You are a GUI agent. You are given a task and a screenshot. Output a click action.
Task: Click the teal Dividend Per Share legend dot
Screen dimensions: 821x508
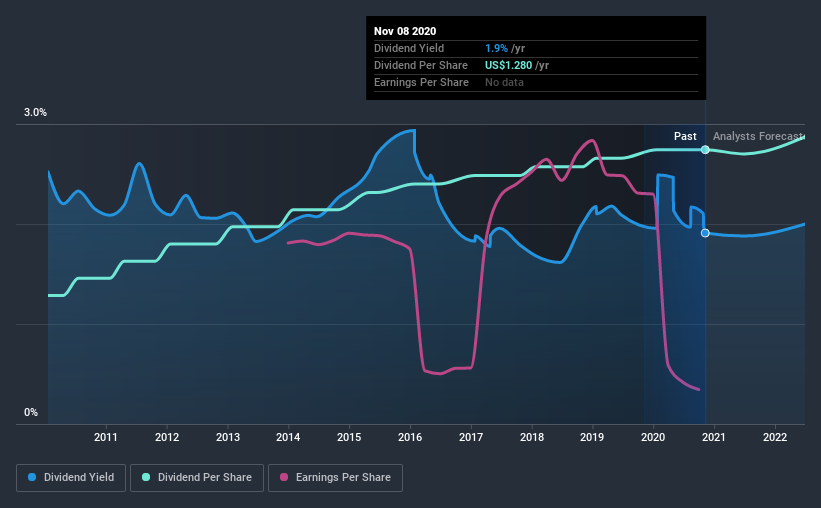coord(146,477)
